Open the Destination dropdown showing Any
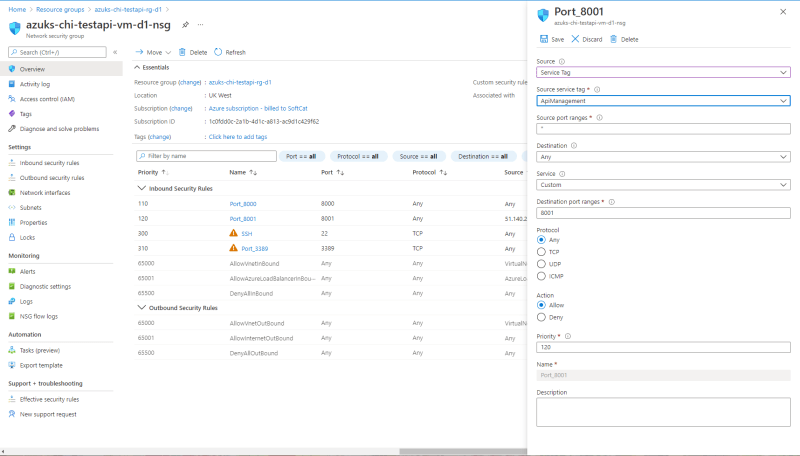The height and width of the screenshot is (456, 800). 663,157
